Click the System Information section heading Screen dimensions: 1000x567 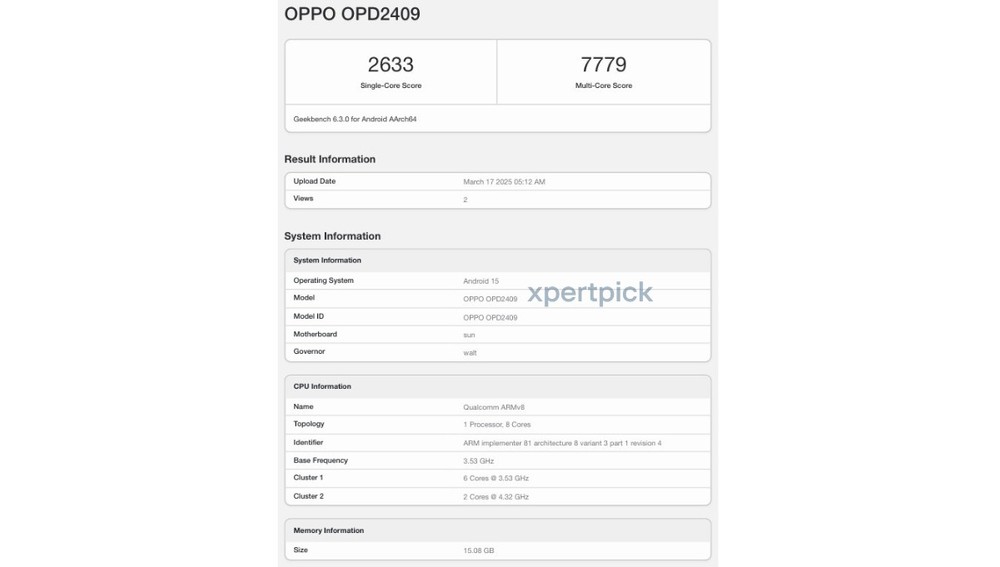pyautogui.click(x=332, y=236)
